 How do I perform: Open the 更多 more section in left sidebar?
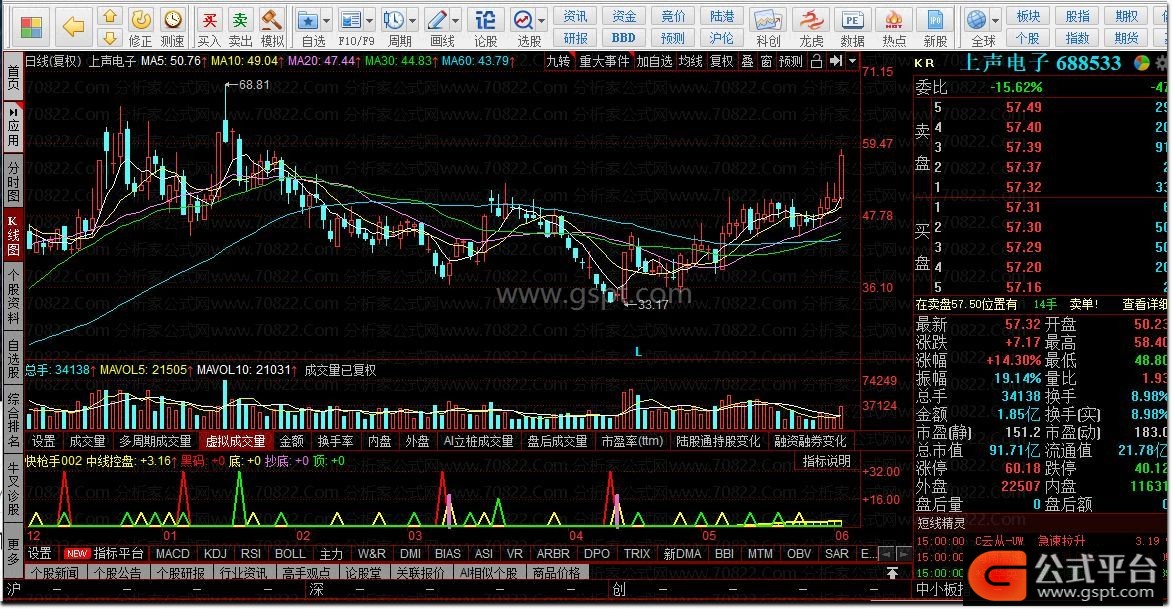point(13,552)
